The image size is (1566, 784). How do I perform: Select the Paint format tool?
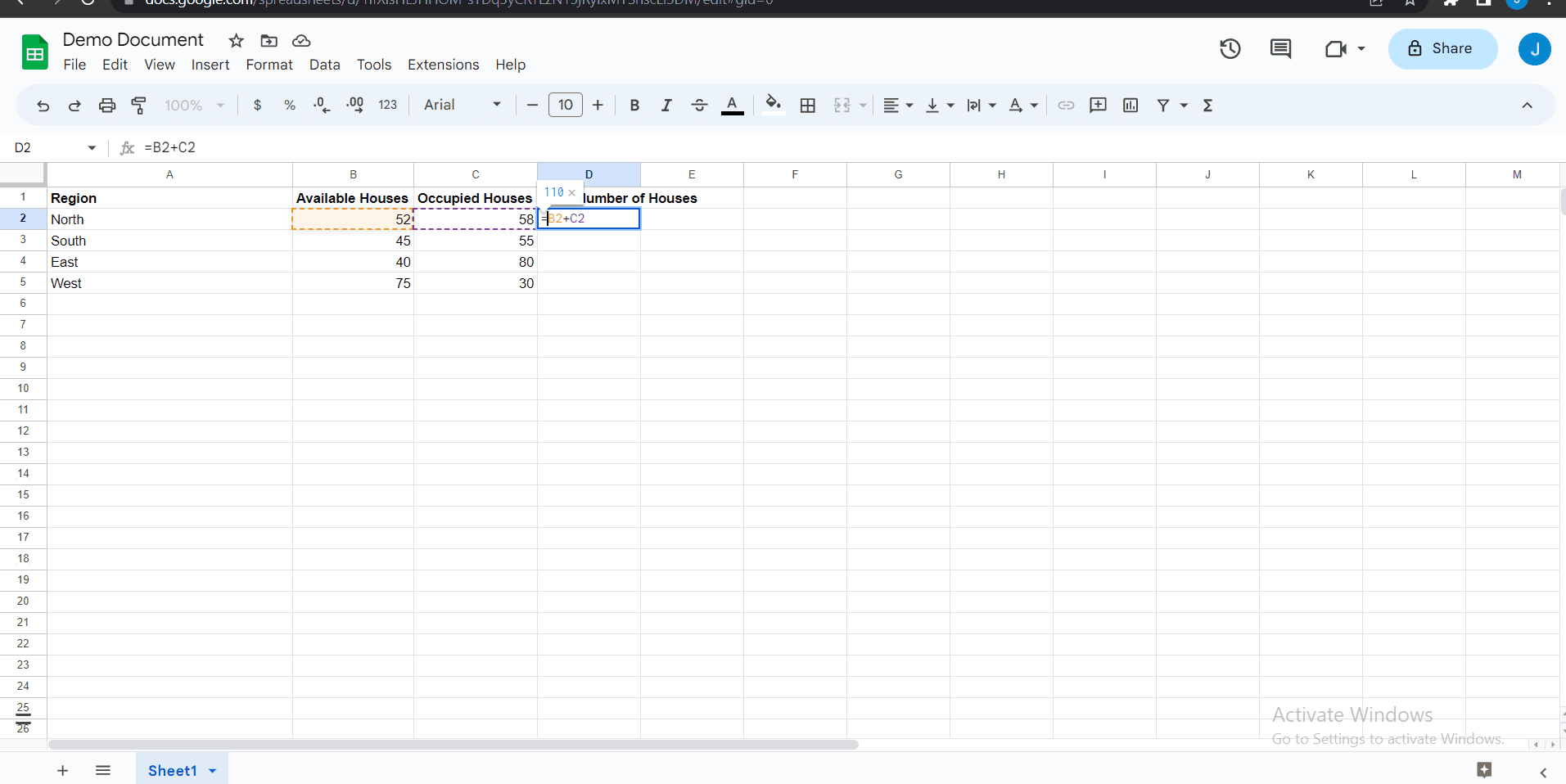tap(139, 105)
